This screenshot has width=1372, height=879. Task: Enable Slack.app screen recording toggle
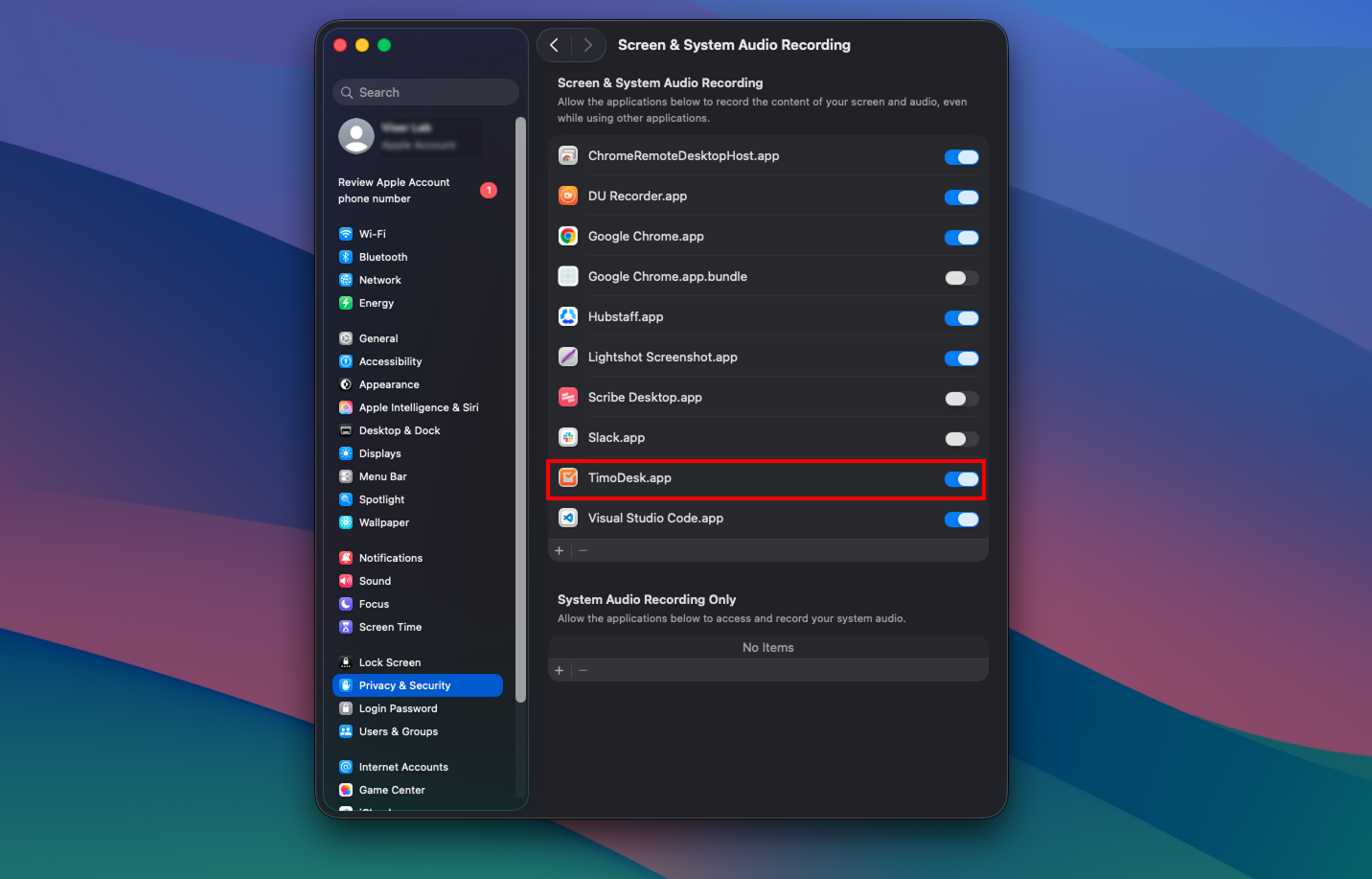(961, 439)
